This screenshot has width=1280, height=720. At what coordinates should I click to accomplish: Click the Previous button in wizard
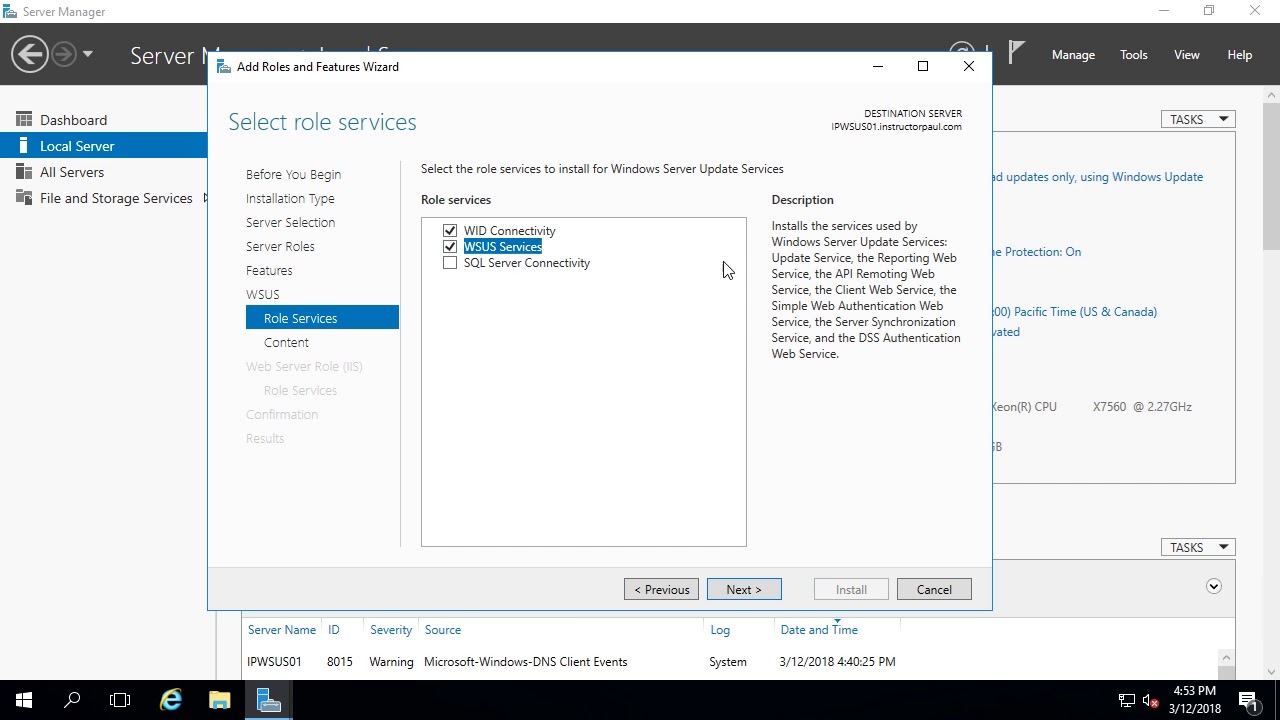[661, 590]
